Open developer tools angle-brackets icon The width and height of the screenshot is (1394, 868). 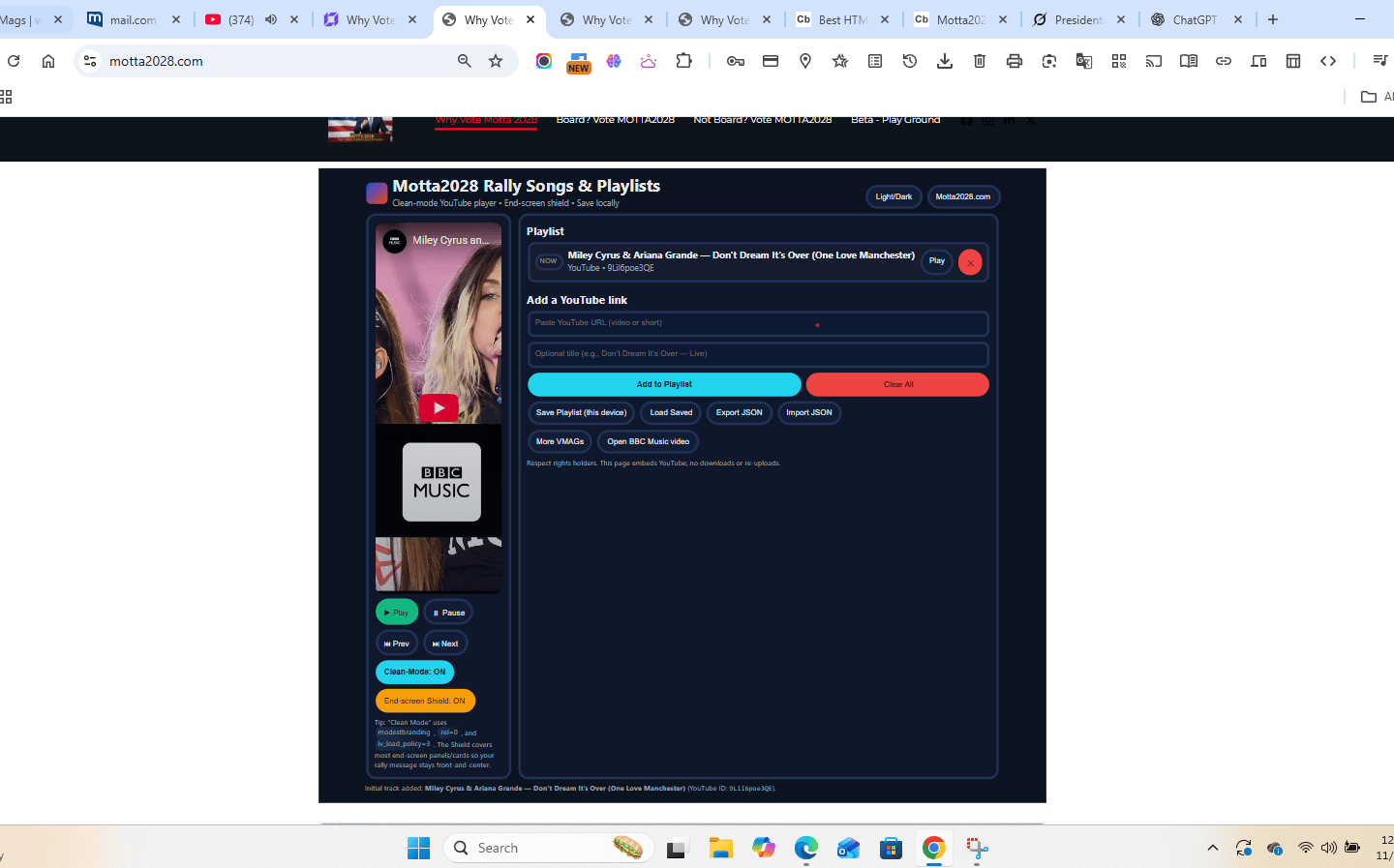1328,61
